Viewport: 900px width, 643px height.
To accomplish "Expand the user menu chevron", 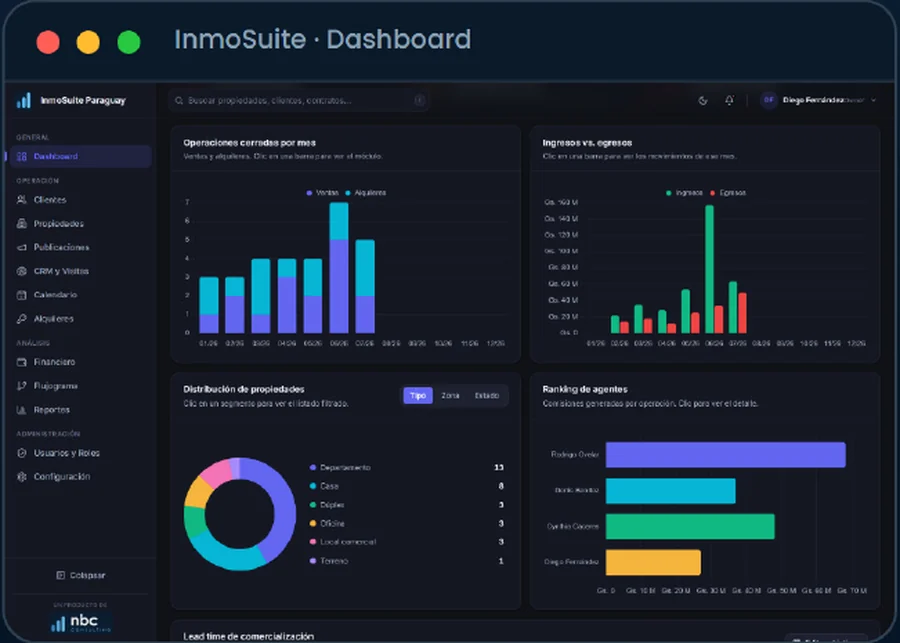I will (x=874, y=100).
